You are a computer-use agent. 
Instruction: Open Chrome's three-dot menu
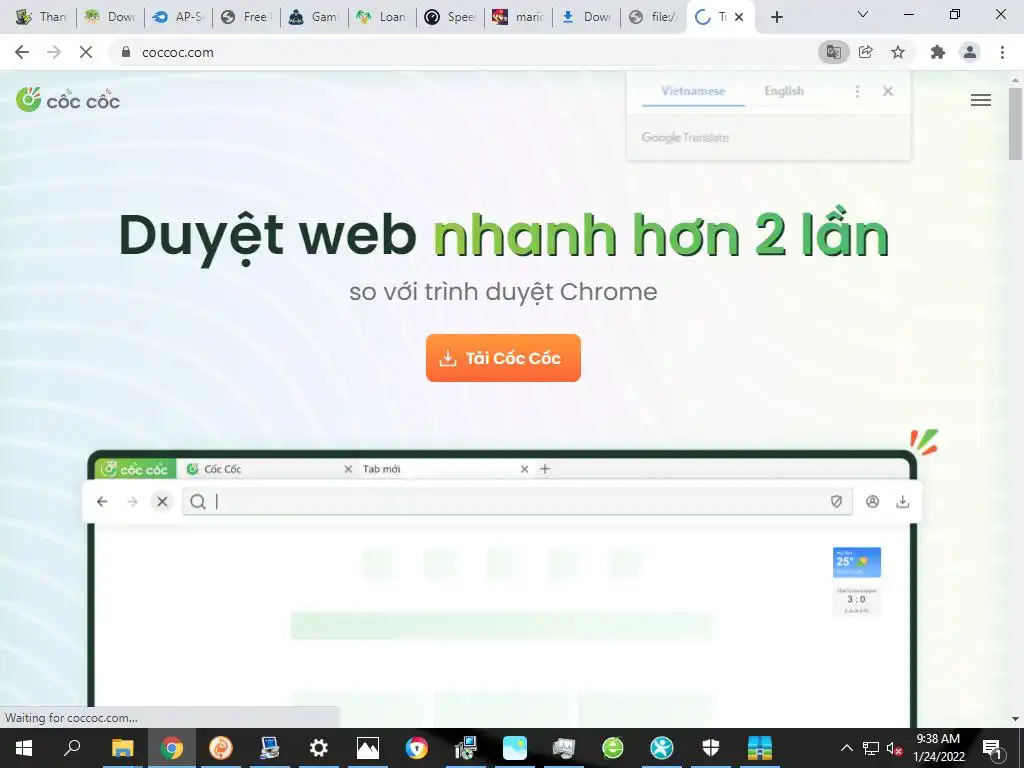1002,52
